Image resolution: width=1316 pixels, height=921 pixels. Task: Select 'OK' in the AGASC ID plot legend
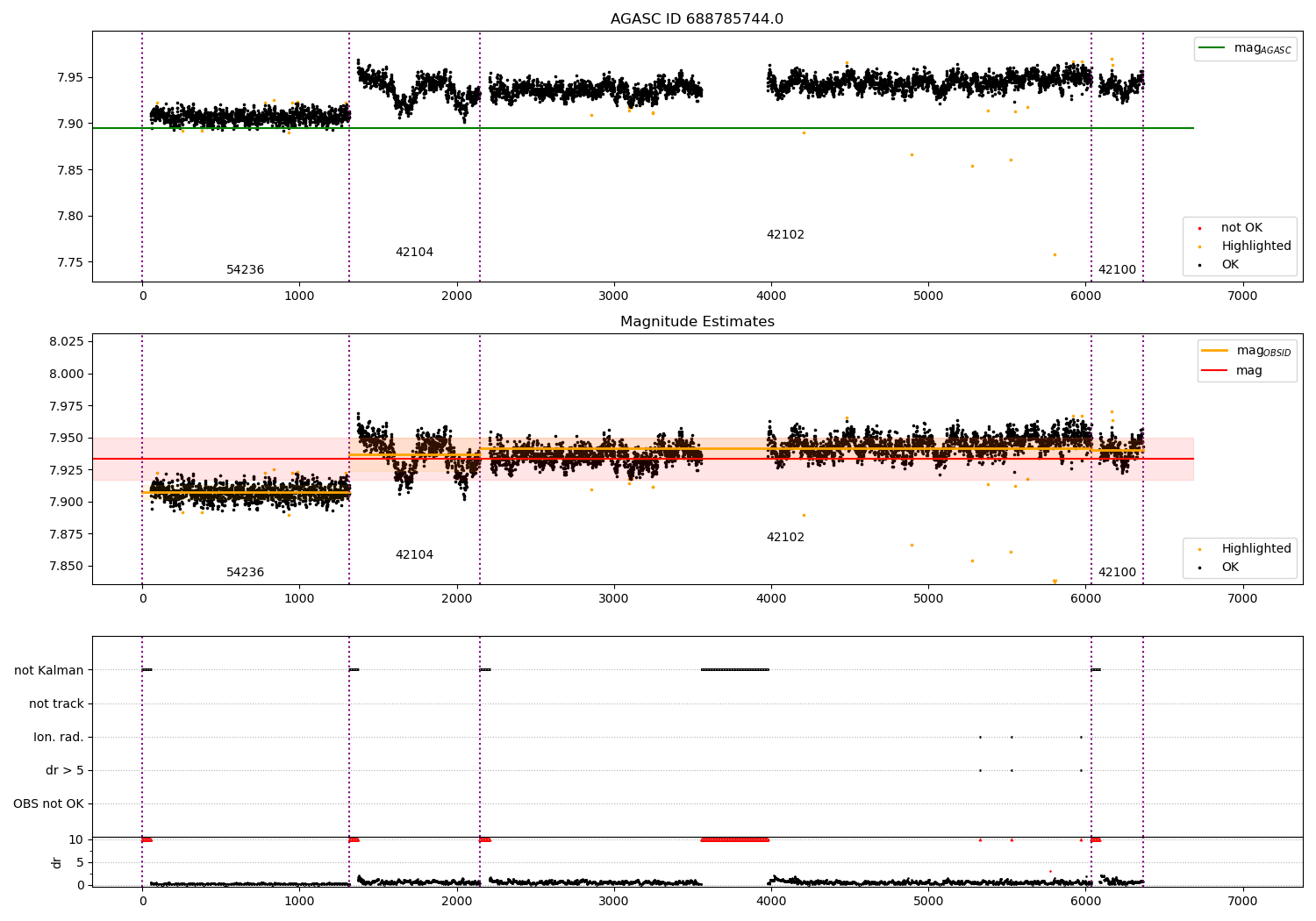coord(1219,265)
